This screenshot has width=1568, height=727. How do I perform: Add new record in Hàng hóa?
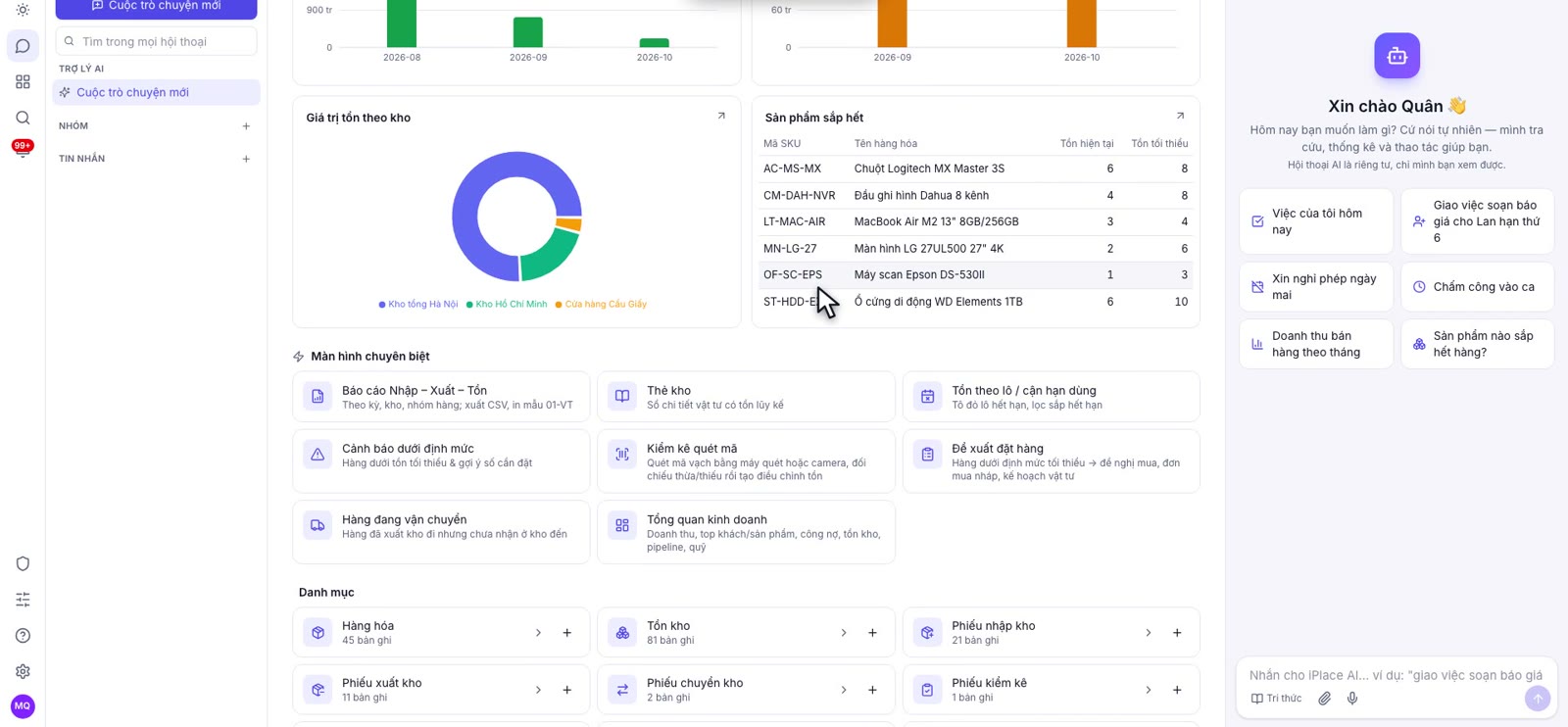567,633
